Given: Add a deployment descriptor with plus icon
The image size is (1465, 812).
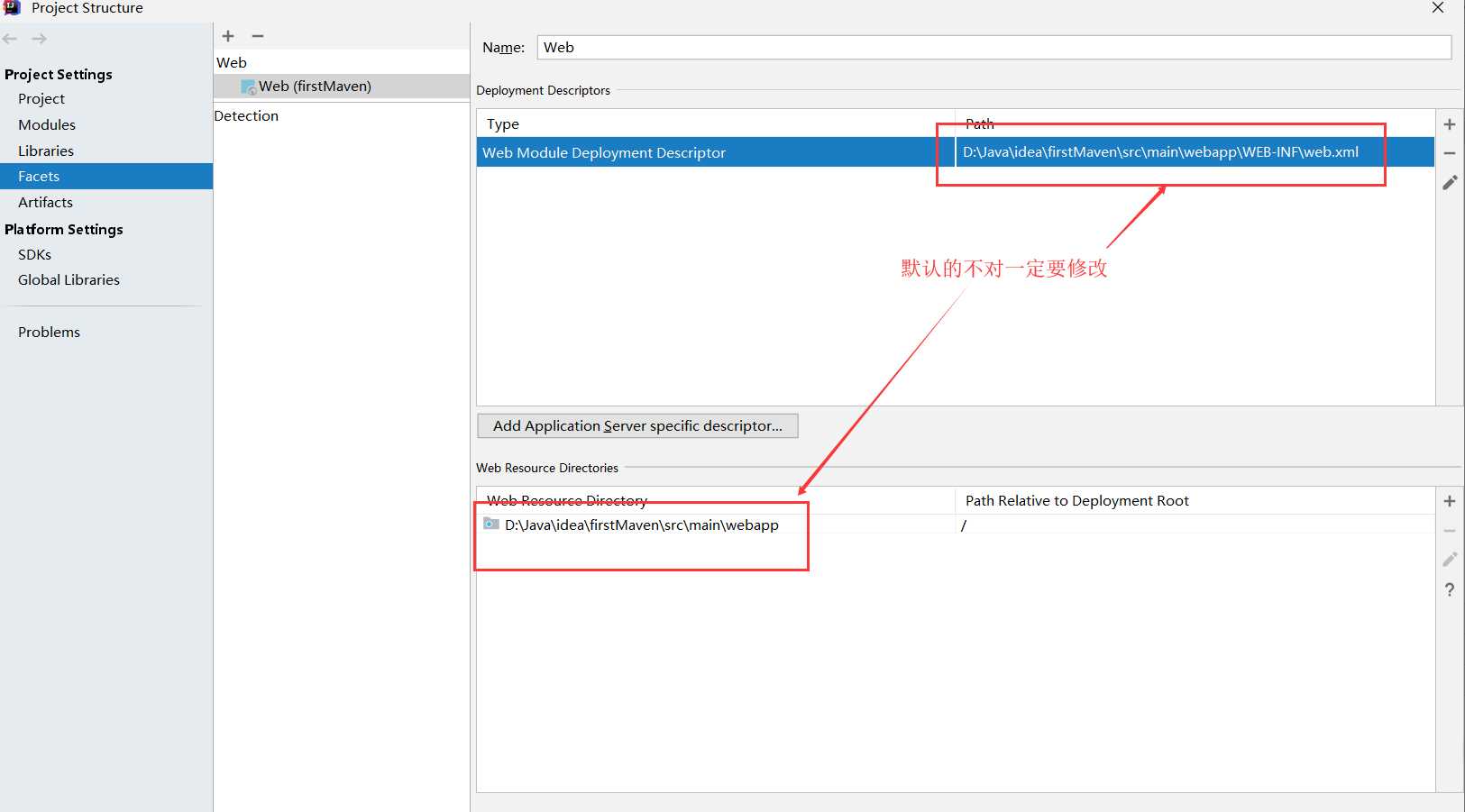Looking at the screenshot, I should [x=1450, y=124].
